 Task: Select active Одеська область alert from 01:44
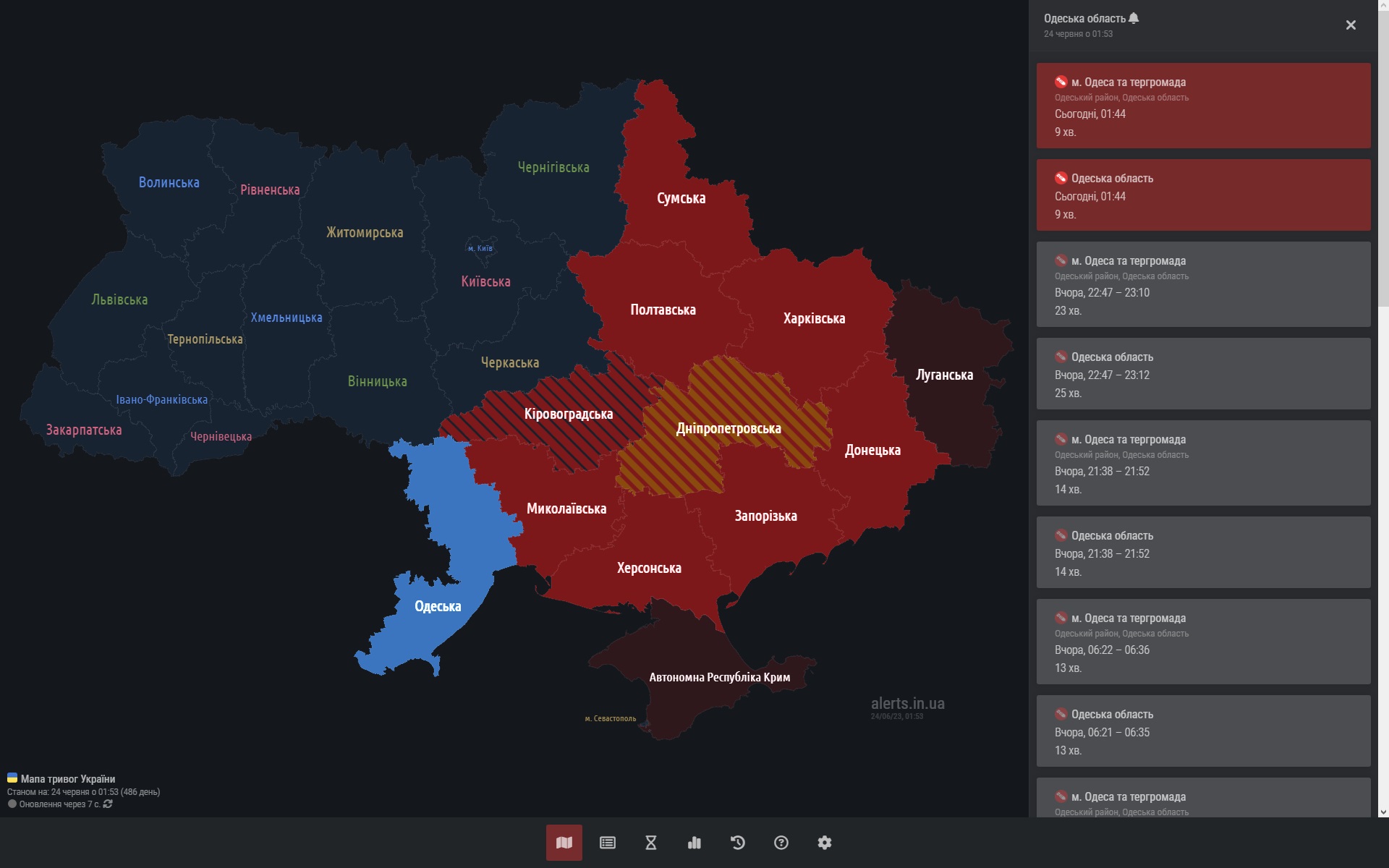tap(1203, 195)
